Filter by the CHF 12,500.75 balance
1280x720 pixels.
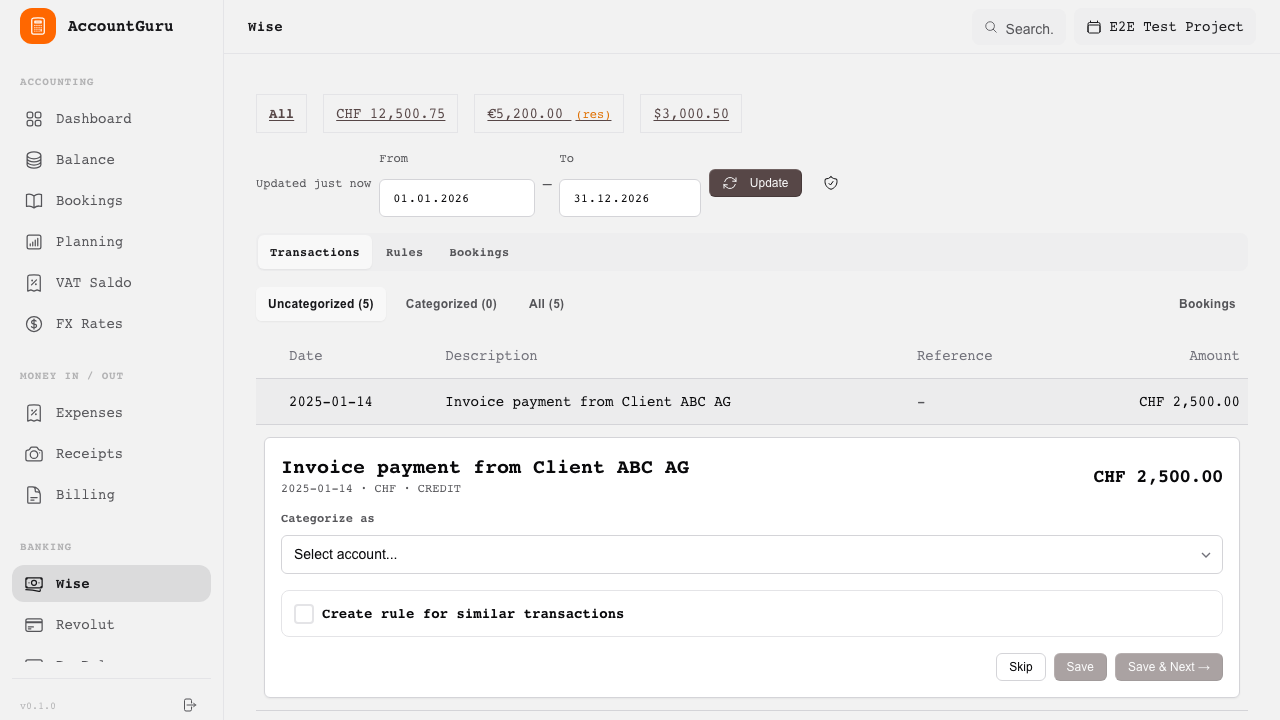click(390, 114)
